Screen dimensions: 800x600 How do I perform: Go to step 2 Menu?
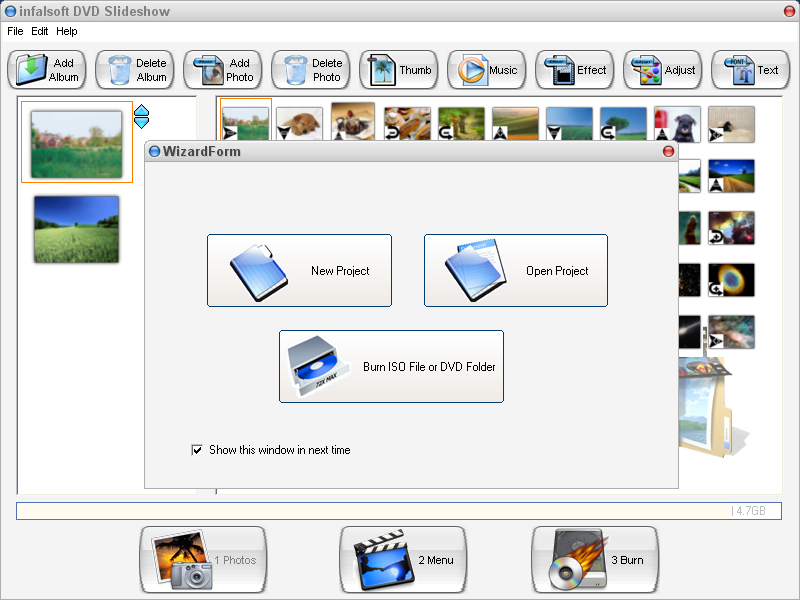click(403, 560)
